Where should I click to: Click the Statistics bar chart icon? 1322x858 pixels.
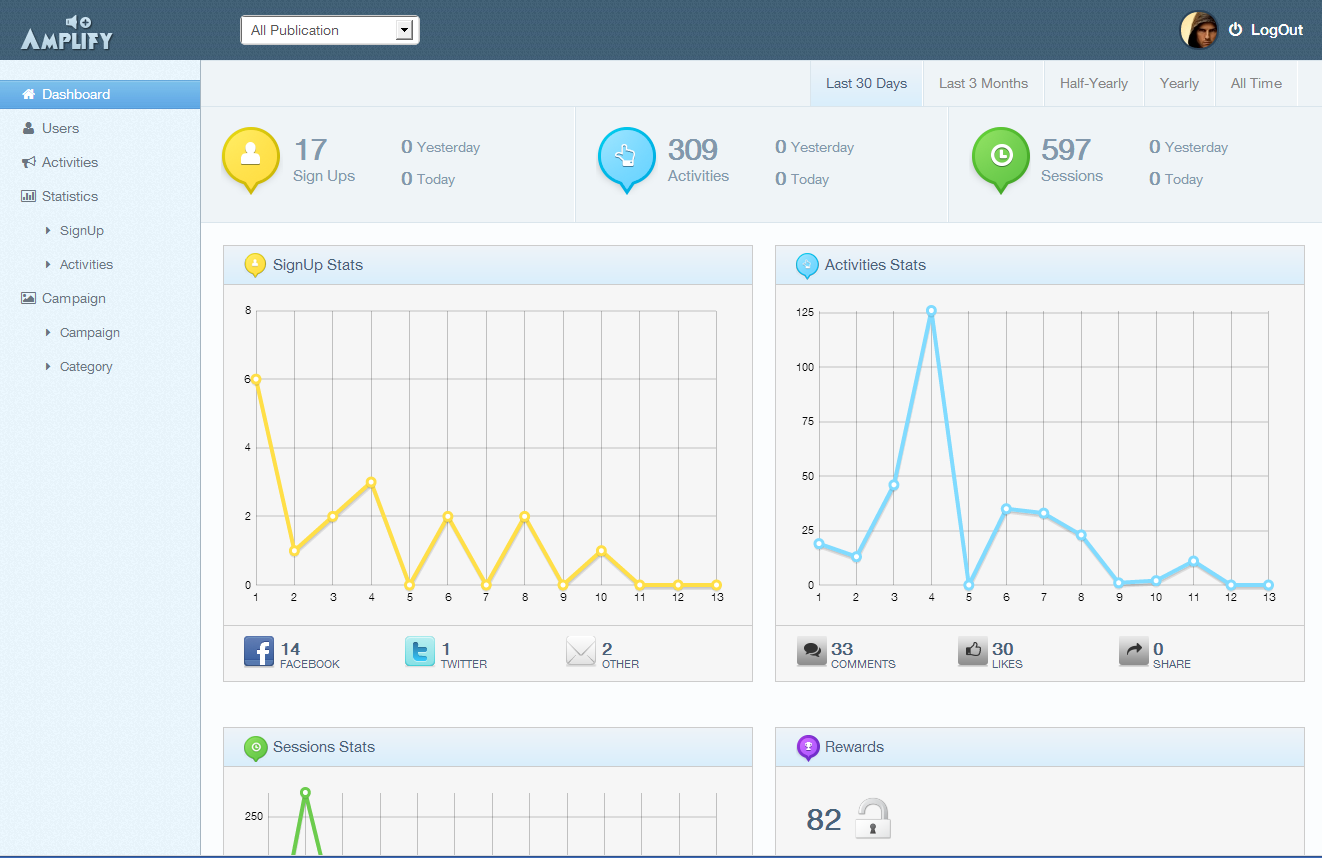pyautogui.click(x=29, y=196)
